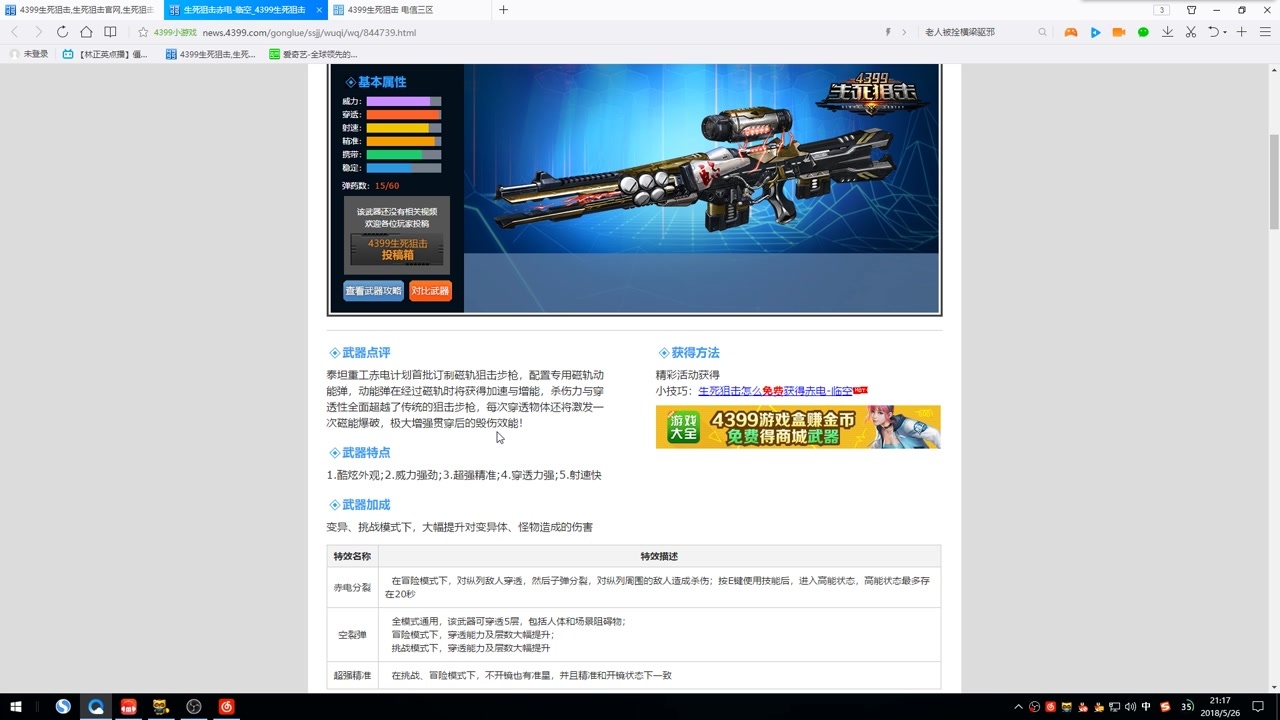Image resolution: width=1280 pixels, height=720 pixels.
Task: Open downloads arrow icon
Action: point(1167,32)
